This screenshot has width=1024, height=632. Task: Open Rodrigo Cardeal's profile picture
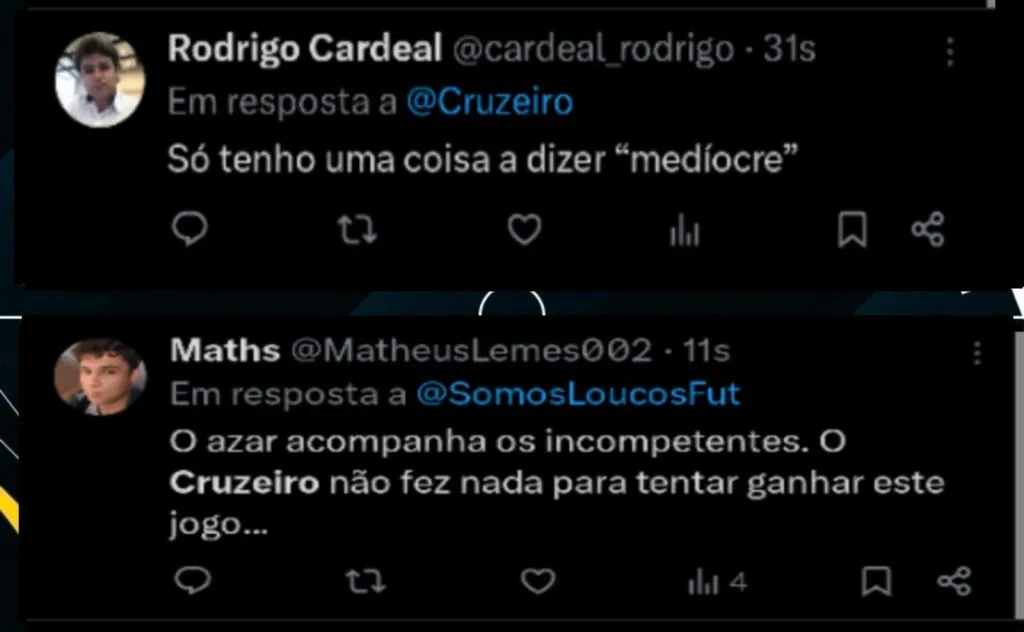(x=100, y=80)
